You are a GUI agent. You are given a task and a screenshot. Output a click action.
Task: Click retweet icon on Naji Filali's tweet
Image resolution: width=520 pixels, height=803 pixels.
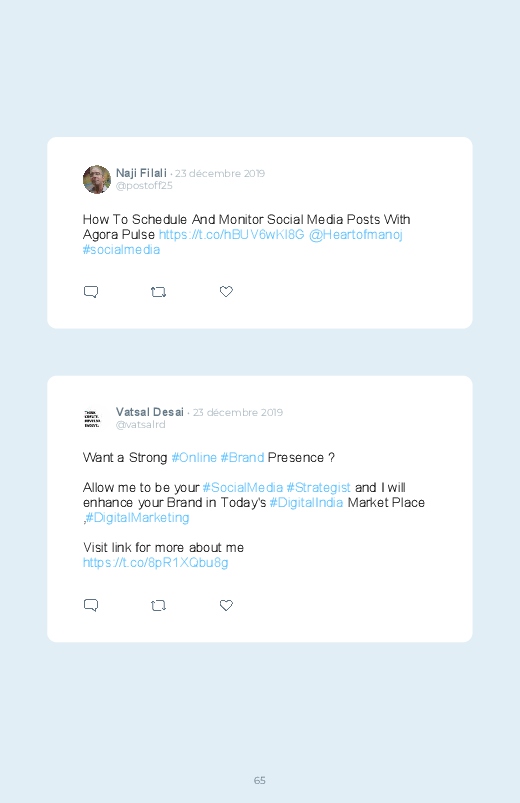(x=158, y=292)
